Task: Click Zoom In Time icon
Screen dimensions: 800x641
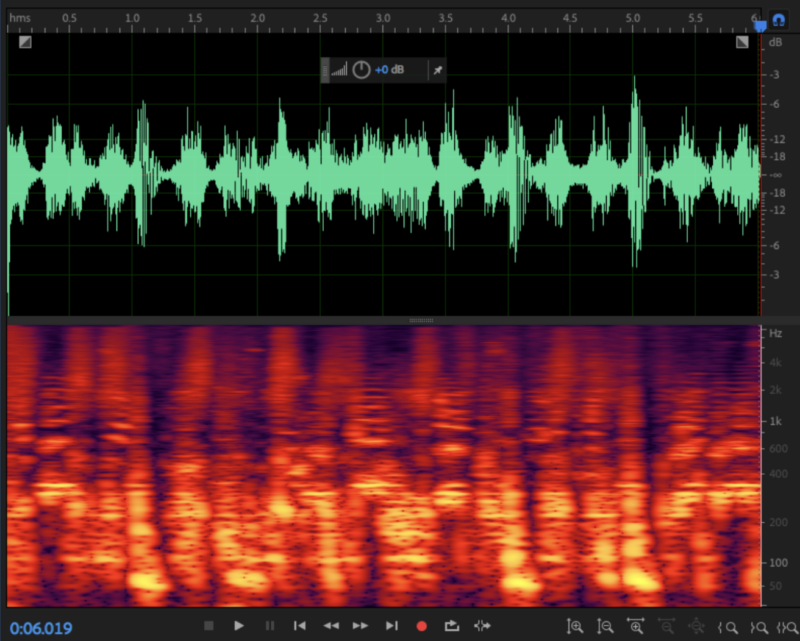Action: click(x=636, y=627)
